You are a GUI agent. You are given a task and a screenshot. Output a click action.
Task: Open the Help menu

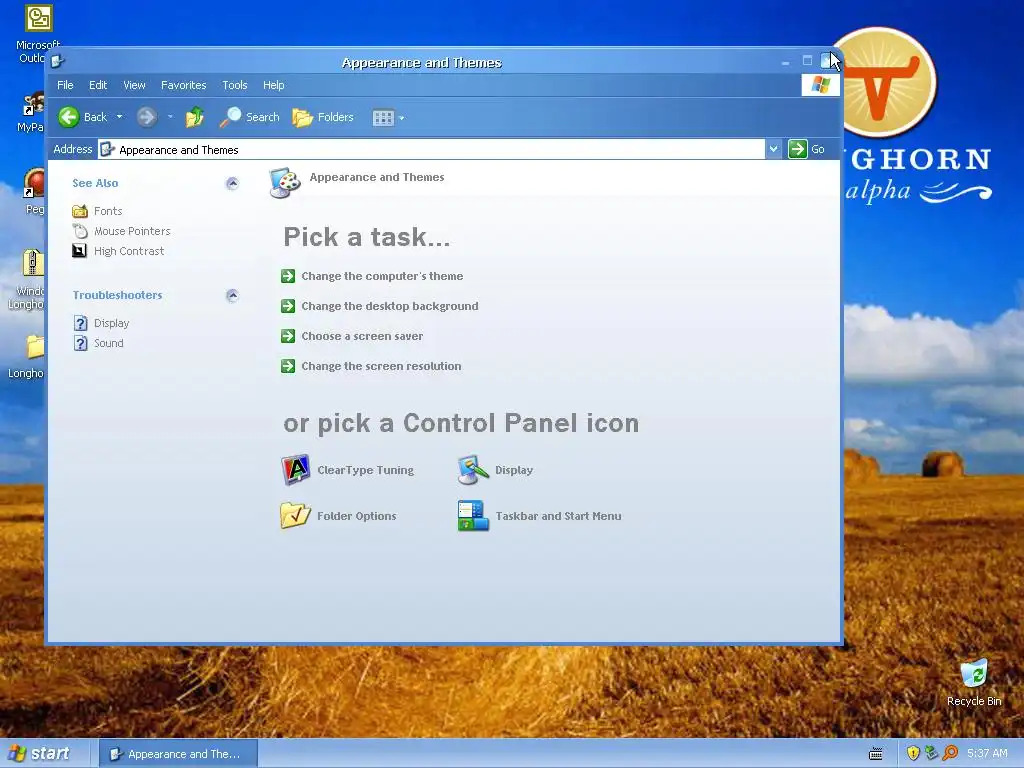[x=274, y=85]
